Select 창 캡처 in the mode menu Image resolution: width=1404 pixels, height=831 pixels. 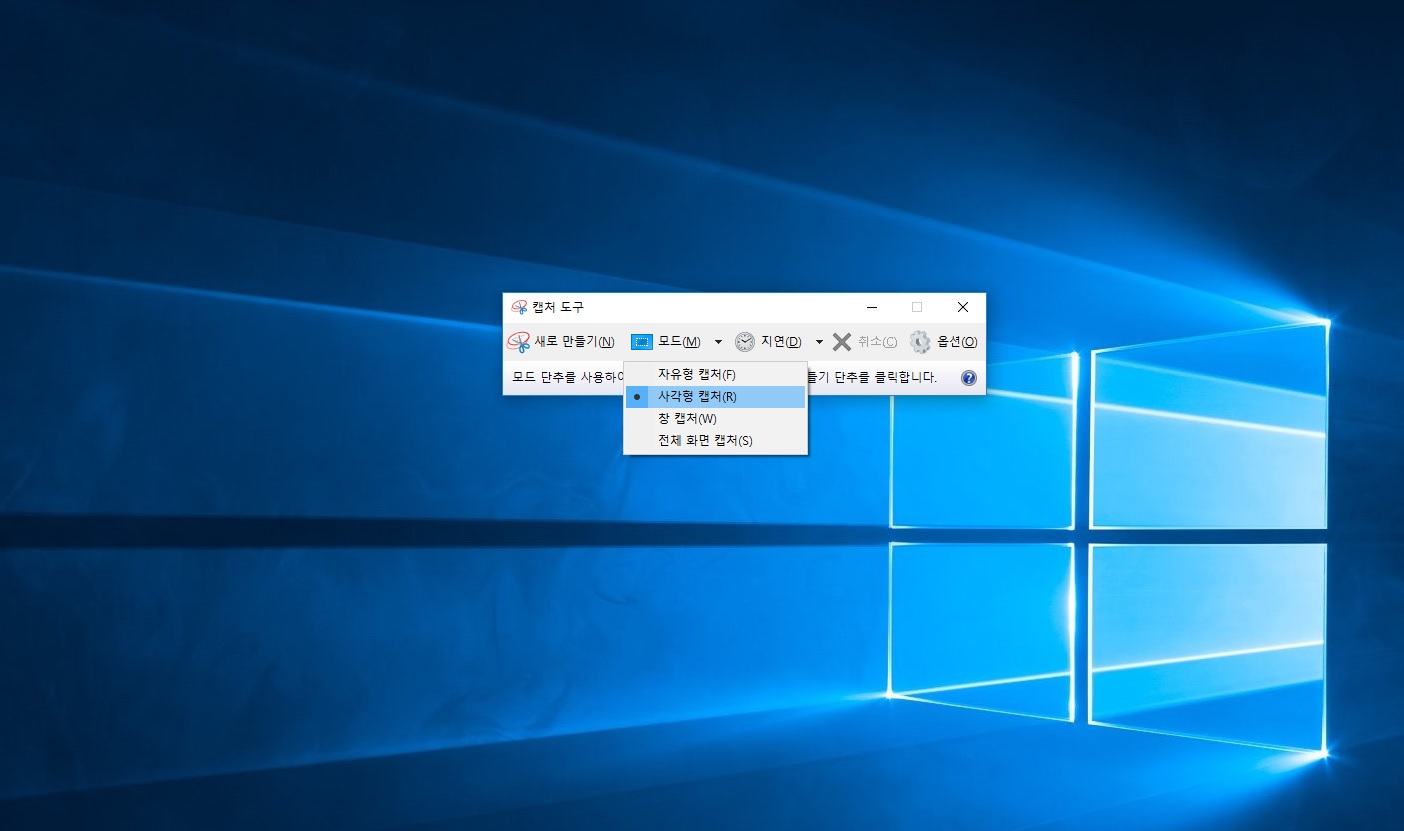(686, 418)
